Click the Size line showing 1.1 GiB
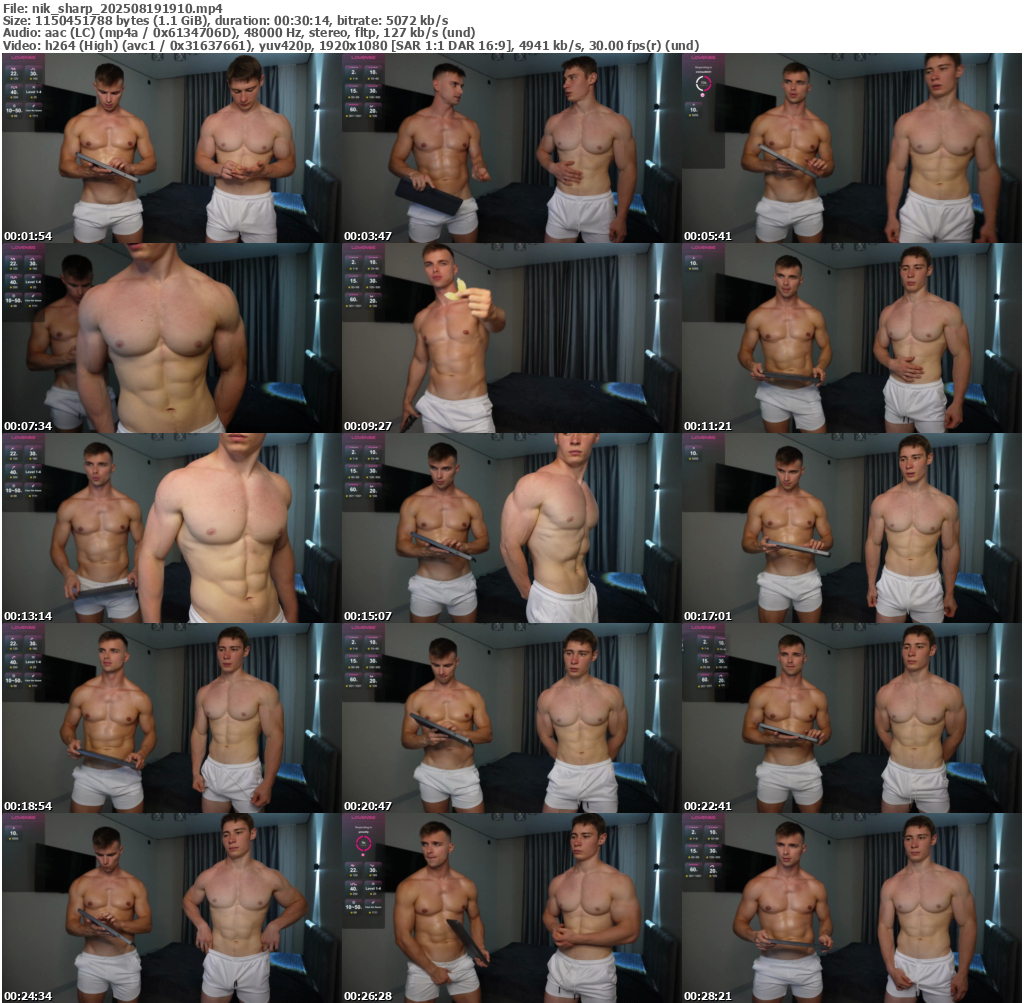The width and height of the screenshot is (1024, 1003). (225, 21)
